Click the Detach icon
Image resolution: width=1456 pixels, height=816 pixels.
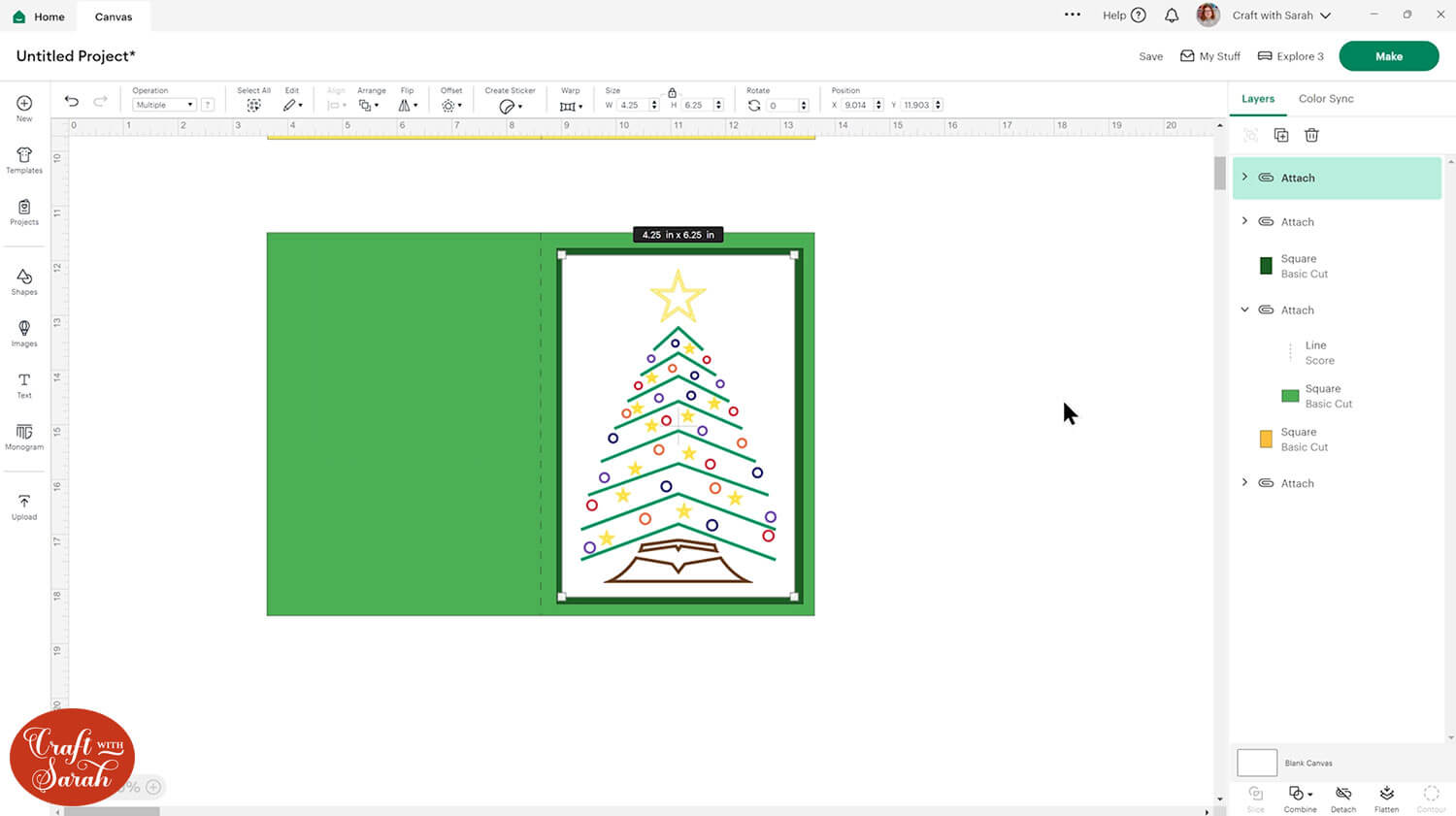[x=1343, y=798]
